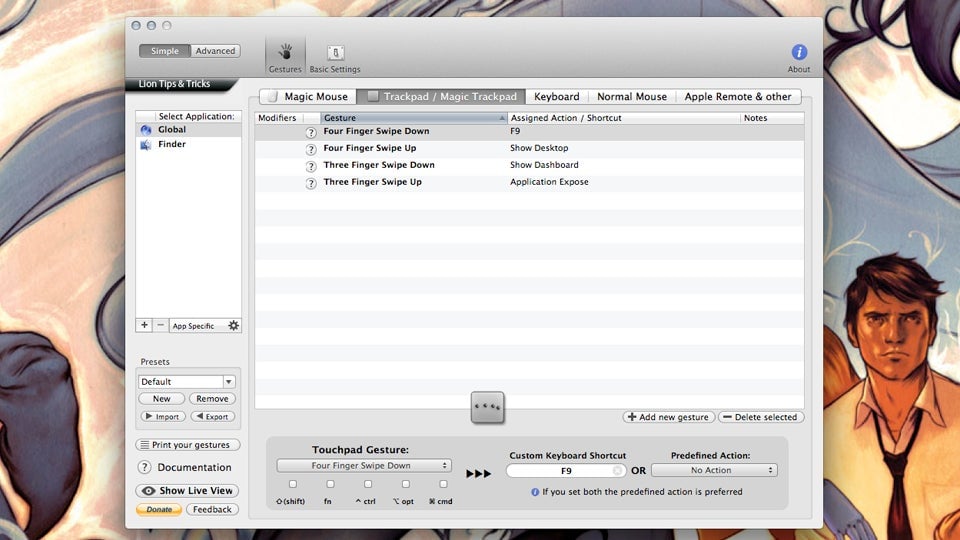
Task: Switch to the Keyboard tab
Action: (x=556, y=97)
